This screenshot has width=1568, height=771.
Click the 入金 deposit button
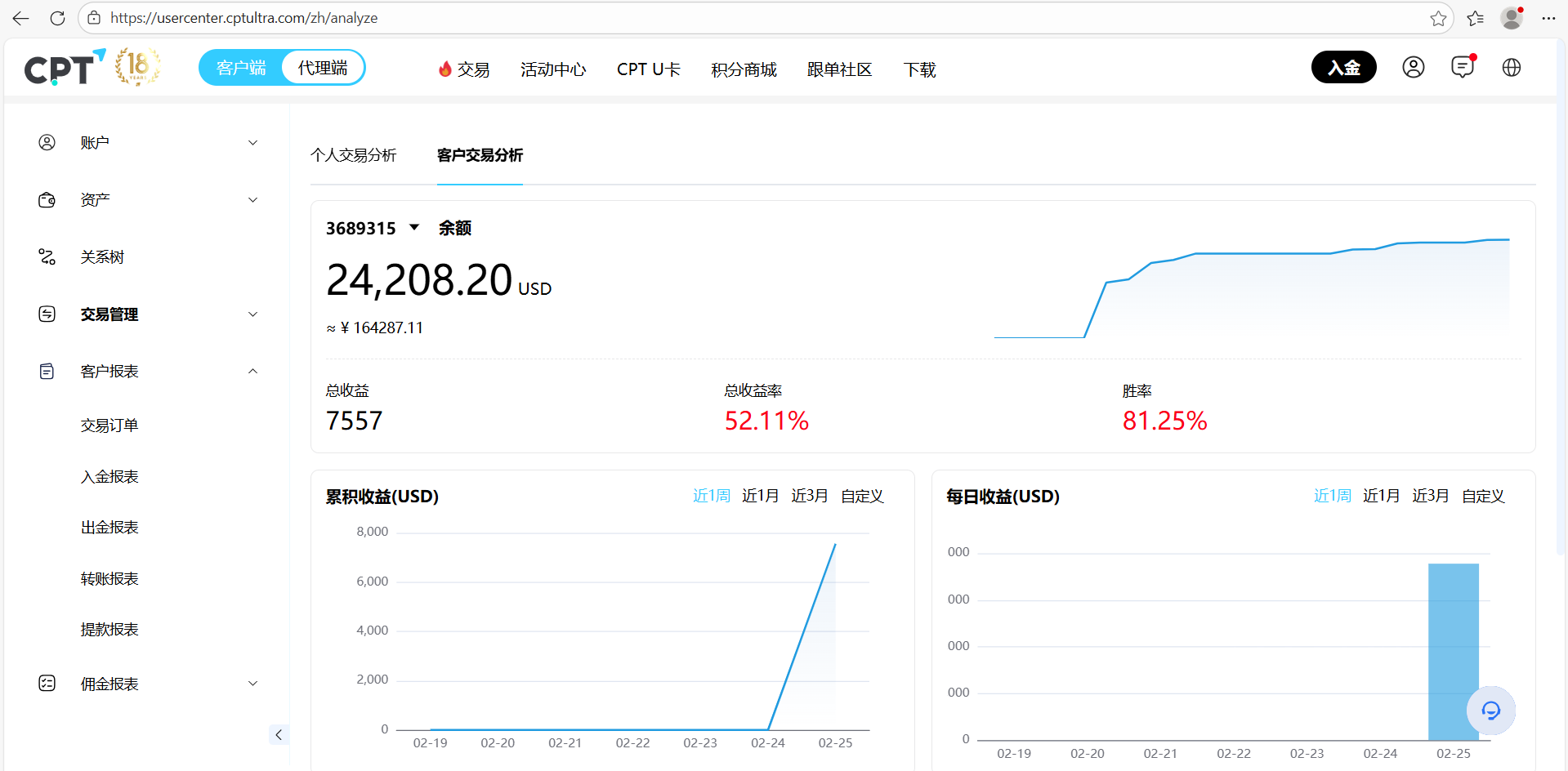click(1344, 67)
